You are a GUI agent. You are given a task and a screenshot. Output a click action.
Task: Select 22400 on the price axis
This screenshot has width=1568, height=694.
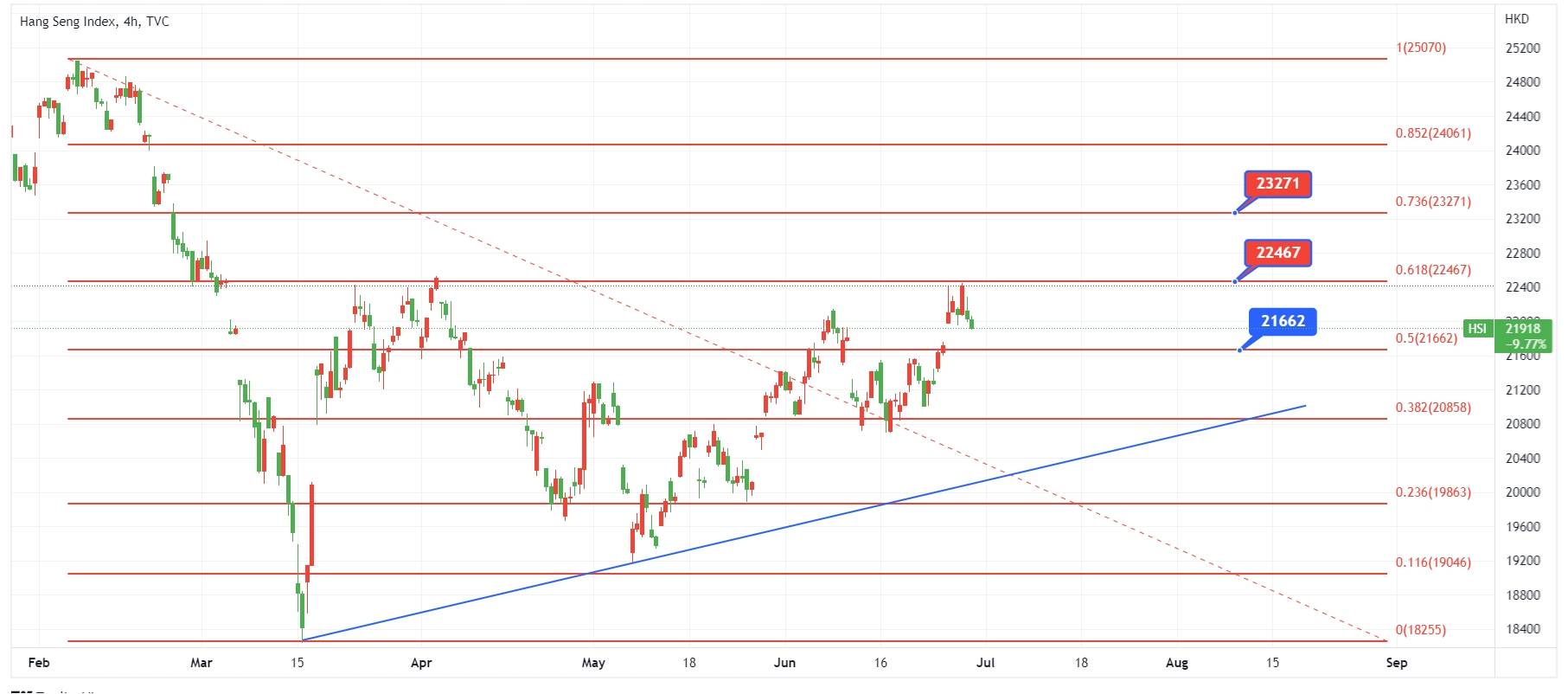(1522, 287)
